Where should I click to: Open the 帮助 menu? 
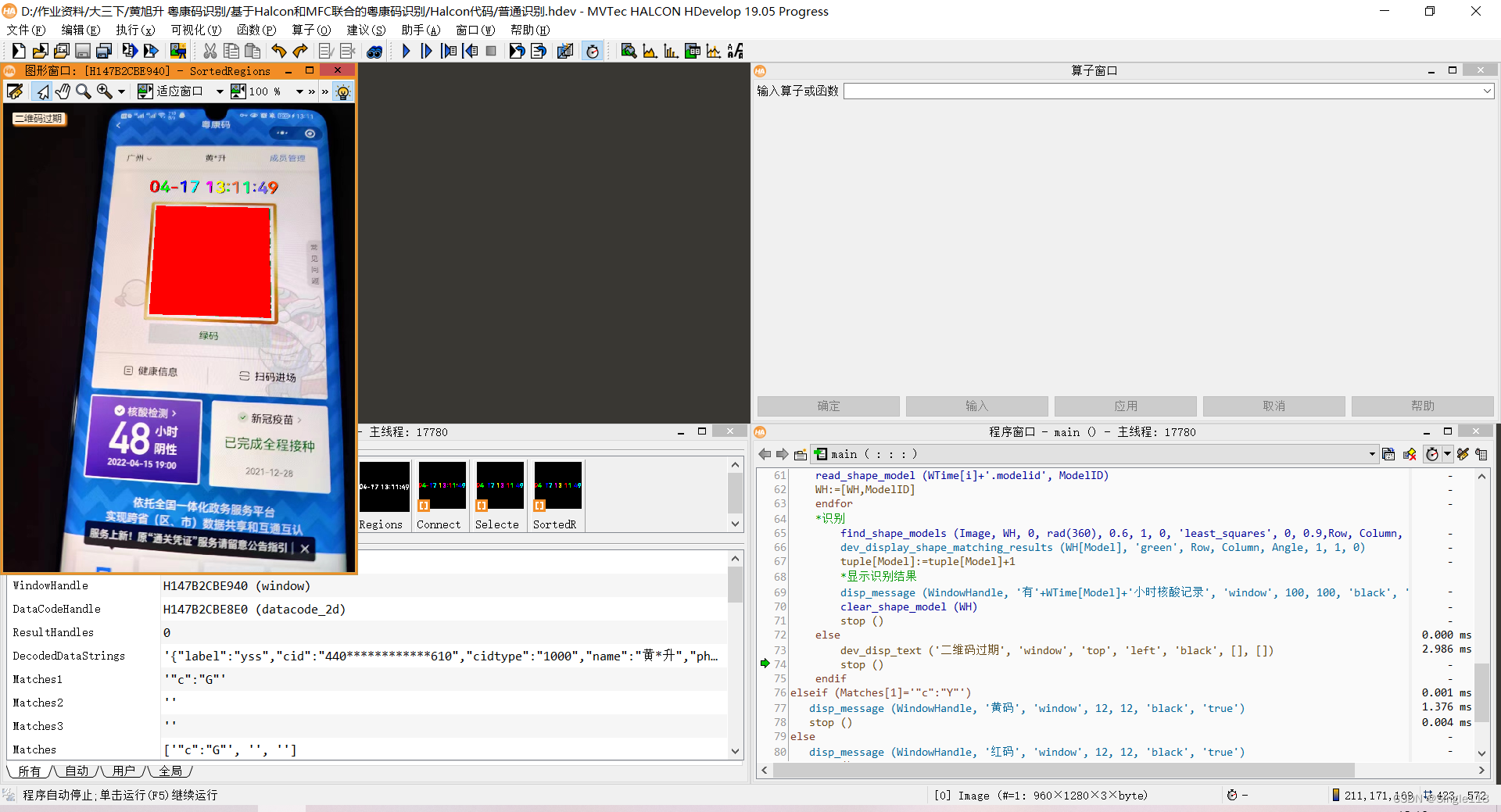530,30
